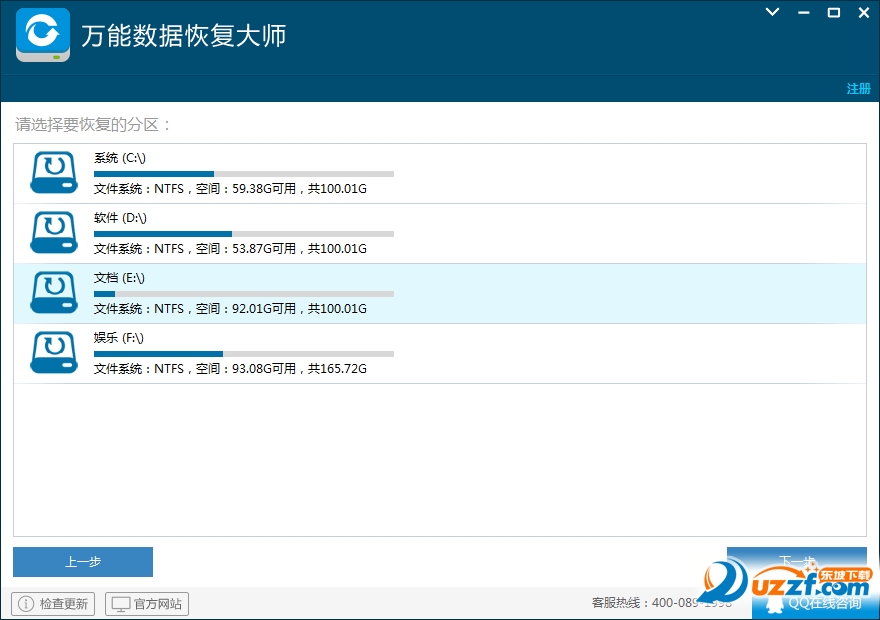Select the 娱乐 (F:\) drive icon

(x=54, y=352)
